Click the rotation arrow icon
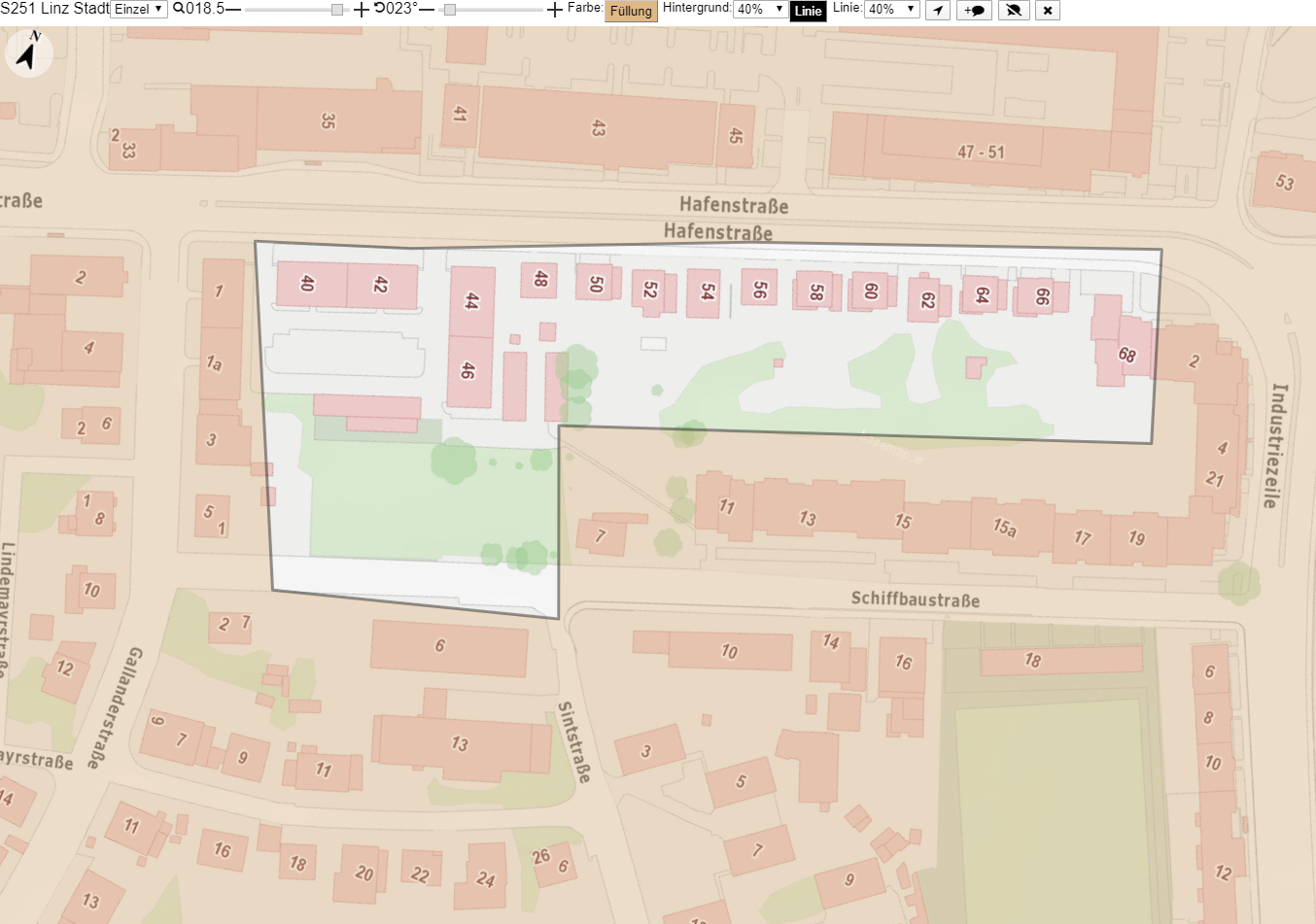The width and height of the screenshot is (1316, 924). pyautogui.click(x=379, y=9)
